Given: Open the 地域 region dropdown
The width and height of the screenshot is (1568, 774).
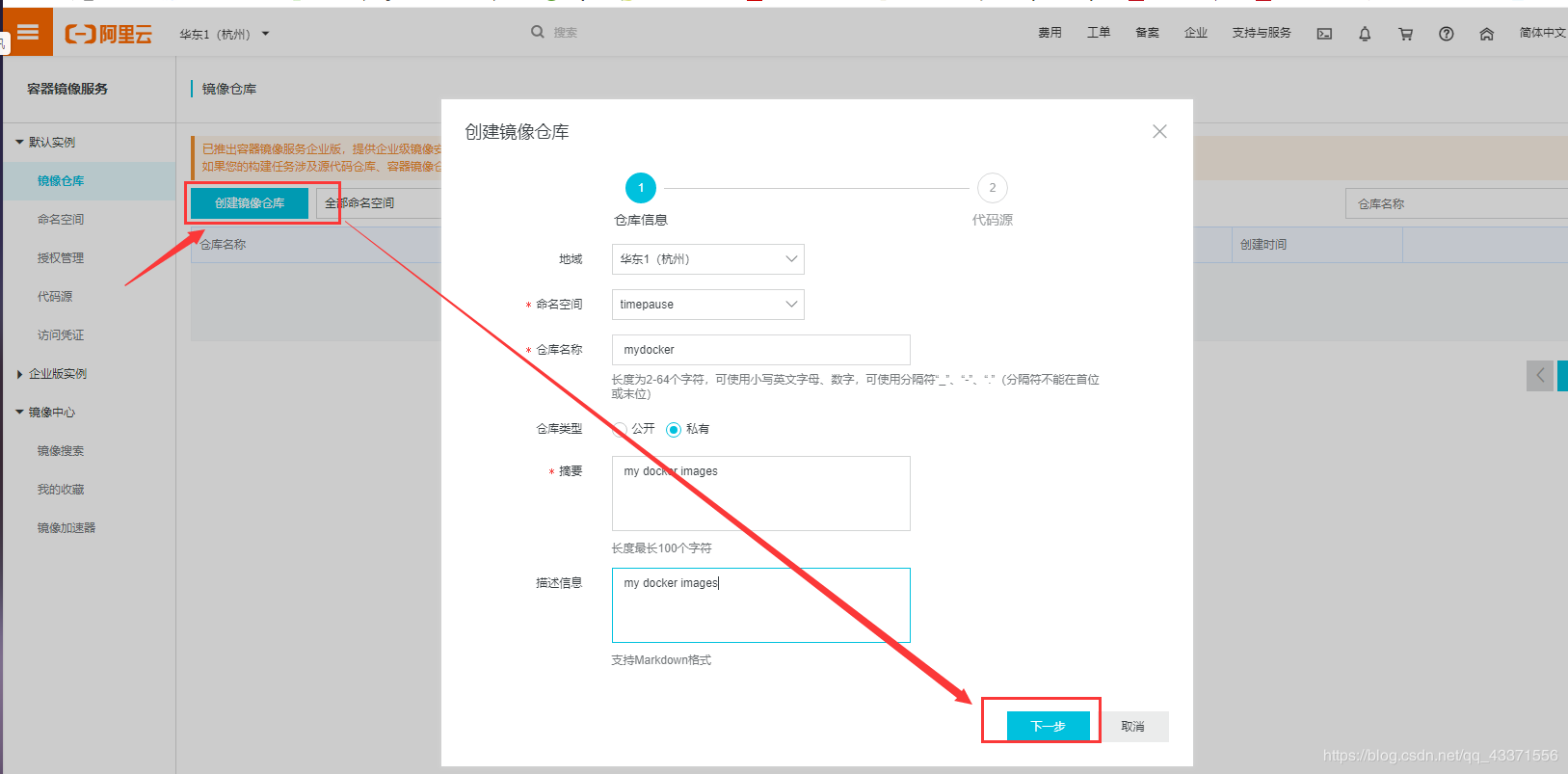Looking at the screenshot, I should (x=707, y=259).
